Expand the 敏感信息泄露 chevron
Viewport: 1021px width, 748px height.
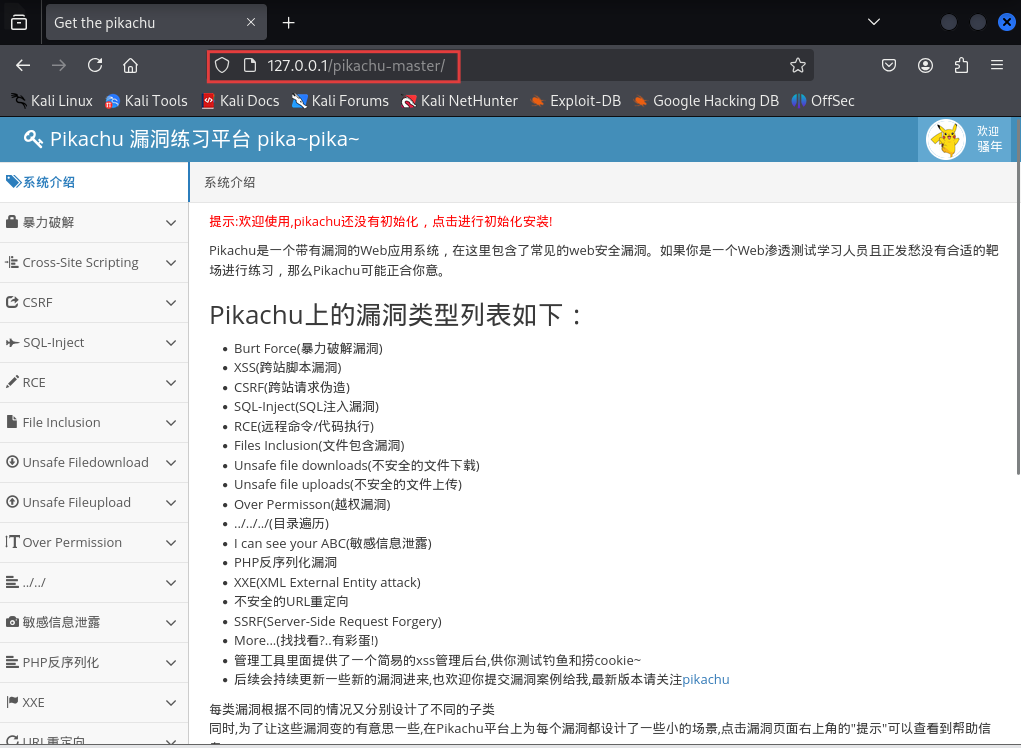click(x=171, y=622)
